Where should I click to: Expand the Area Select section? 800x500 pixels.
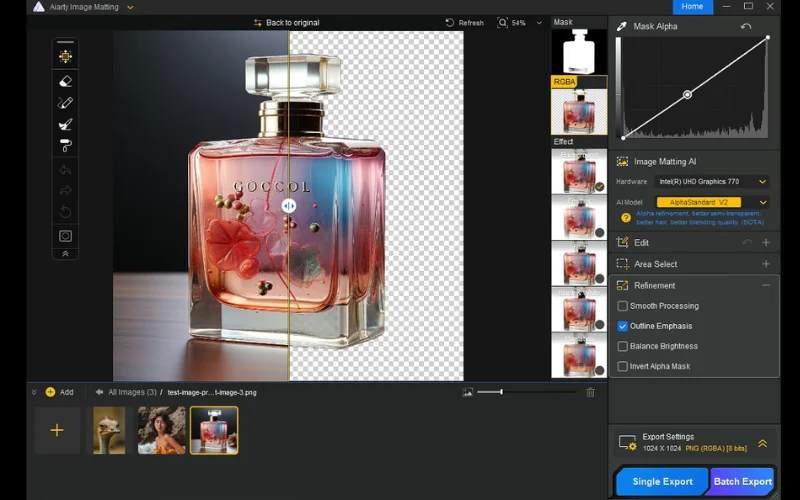tap(766, 264)
